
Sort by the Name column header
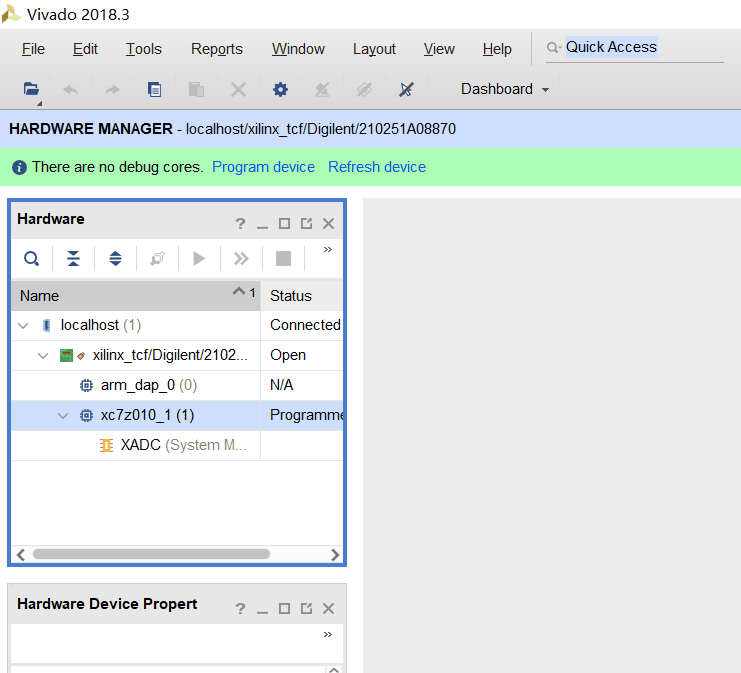point(136,296)
